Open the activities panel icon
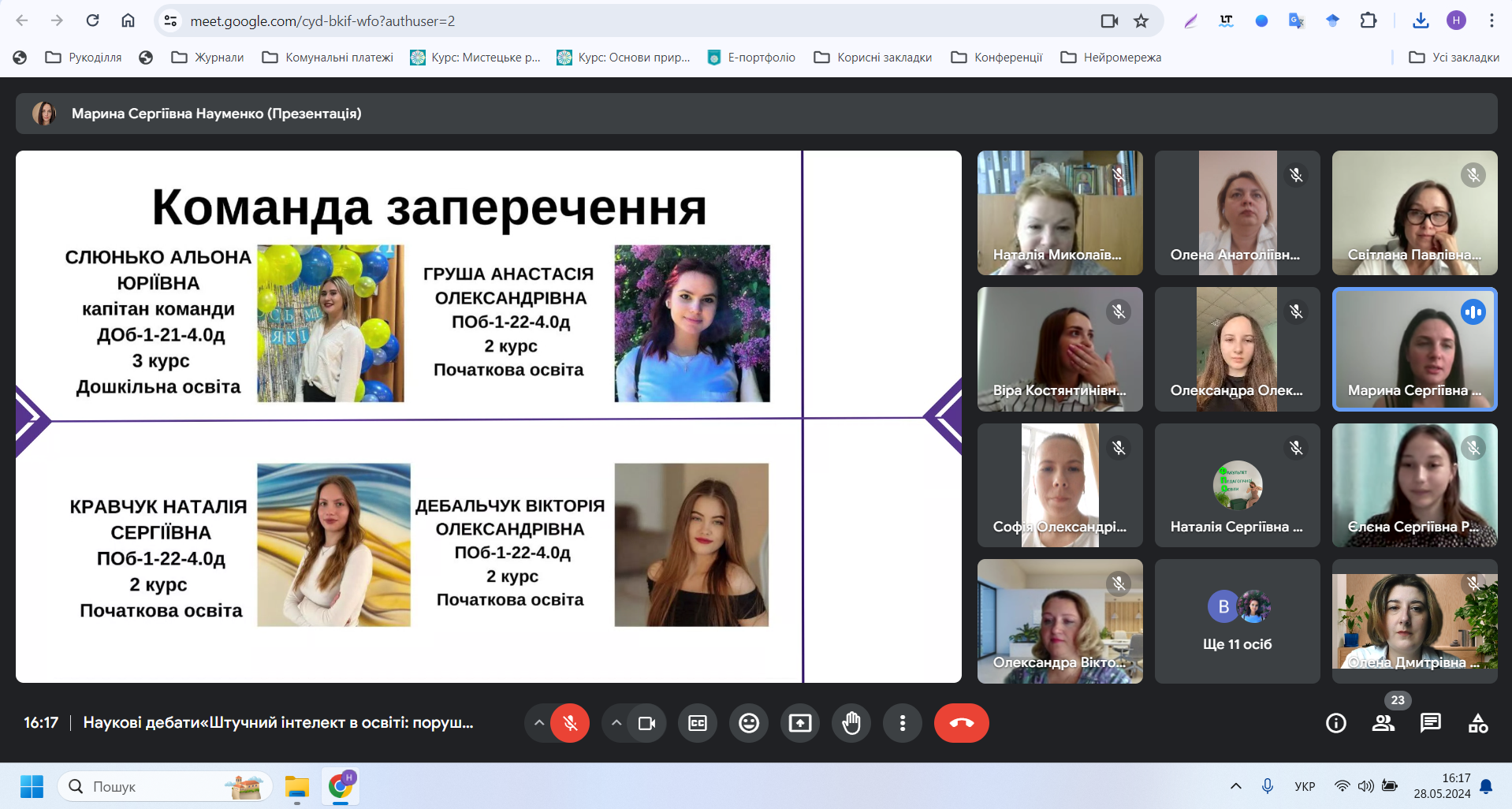This screenshot has height=809, width=1512. click(x=1477, y=723)
